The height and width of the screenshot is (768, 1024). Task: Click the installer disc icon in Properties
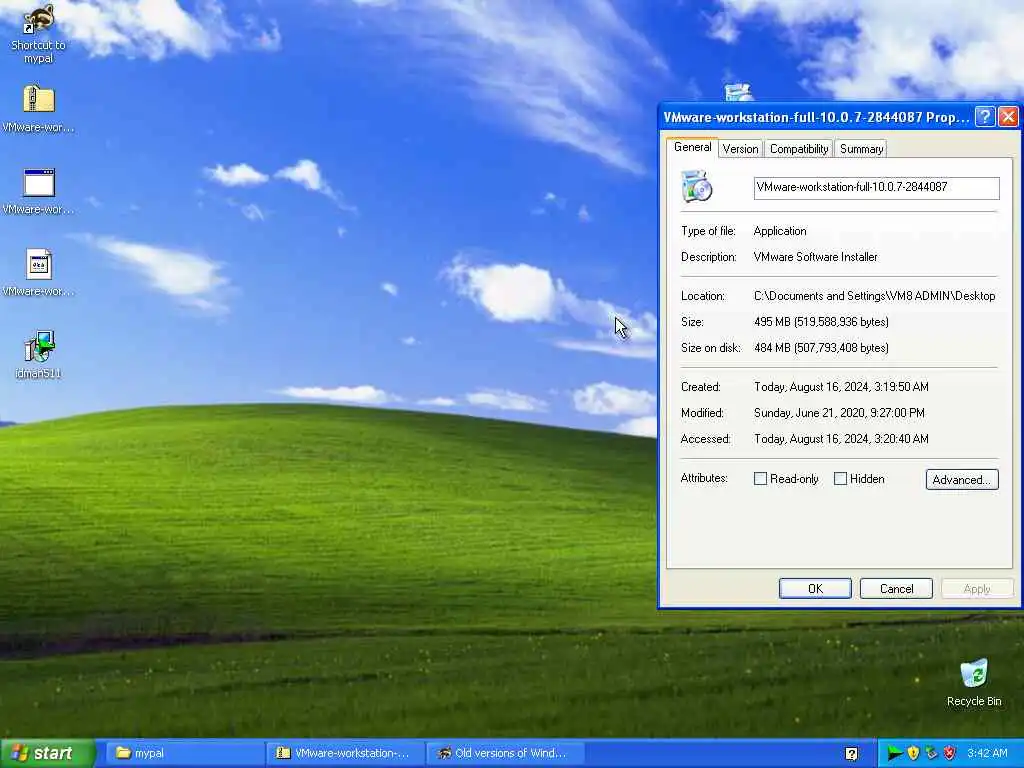(x=696, y=186)
